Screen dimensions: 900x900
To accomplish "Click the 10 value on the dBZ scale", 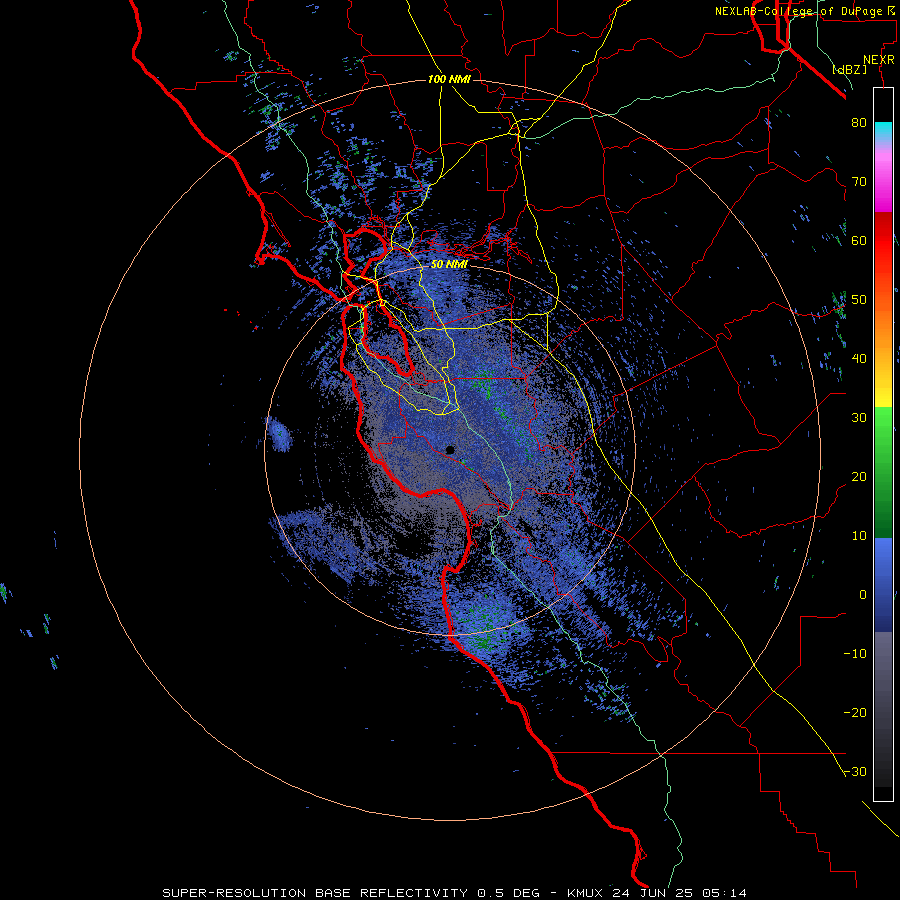I will (859, 536).
